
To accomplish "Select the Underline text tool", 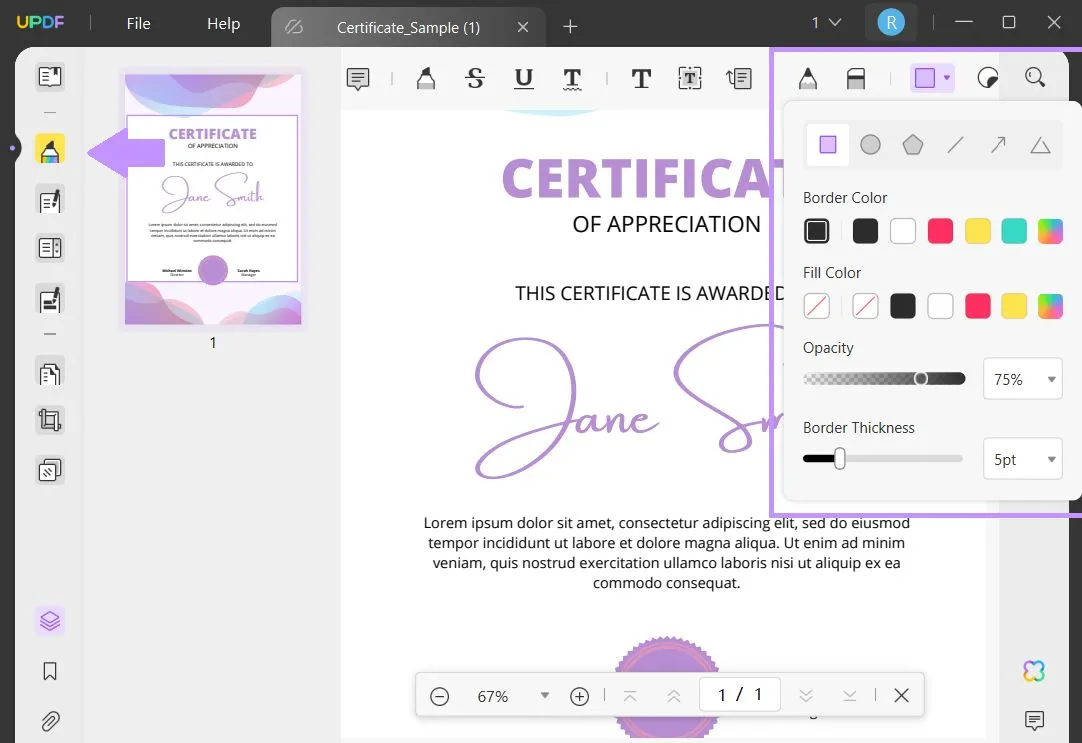I will [x=523, y=77].
